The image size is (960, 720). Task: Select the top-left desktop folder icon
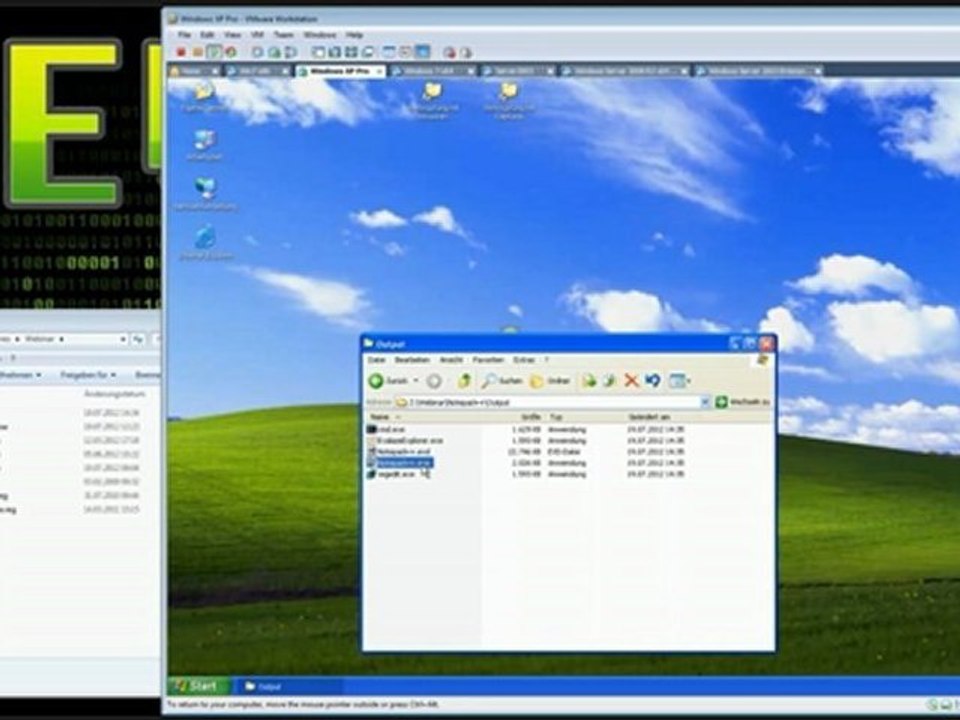[x=204, y=97]
